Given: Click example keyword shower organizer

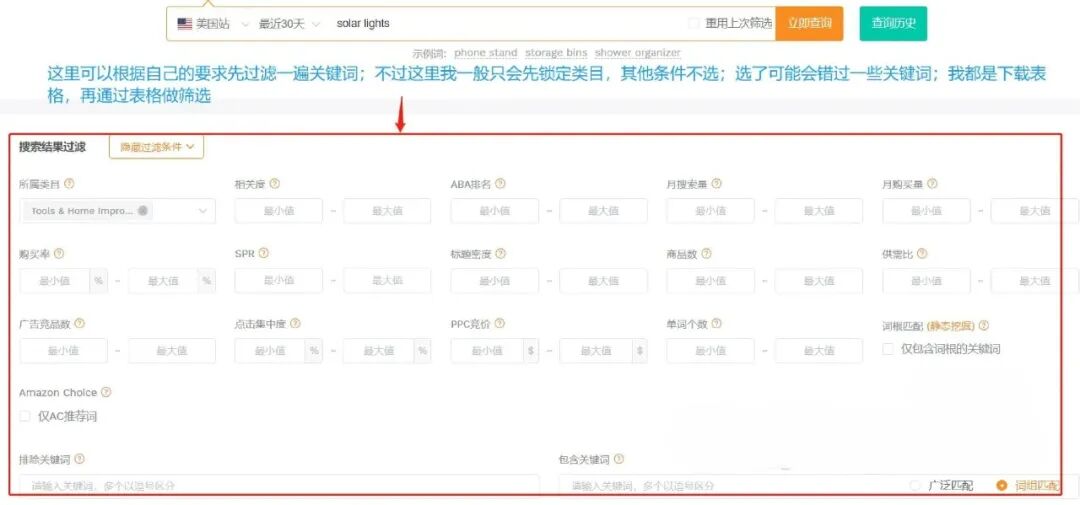Looking at the screenshot, I should [638, 53].
